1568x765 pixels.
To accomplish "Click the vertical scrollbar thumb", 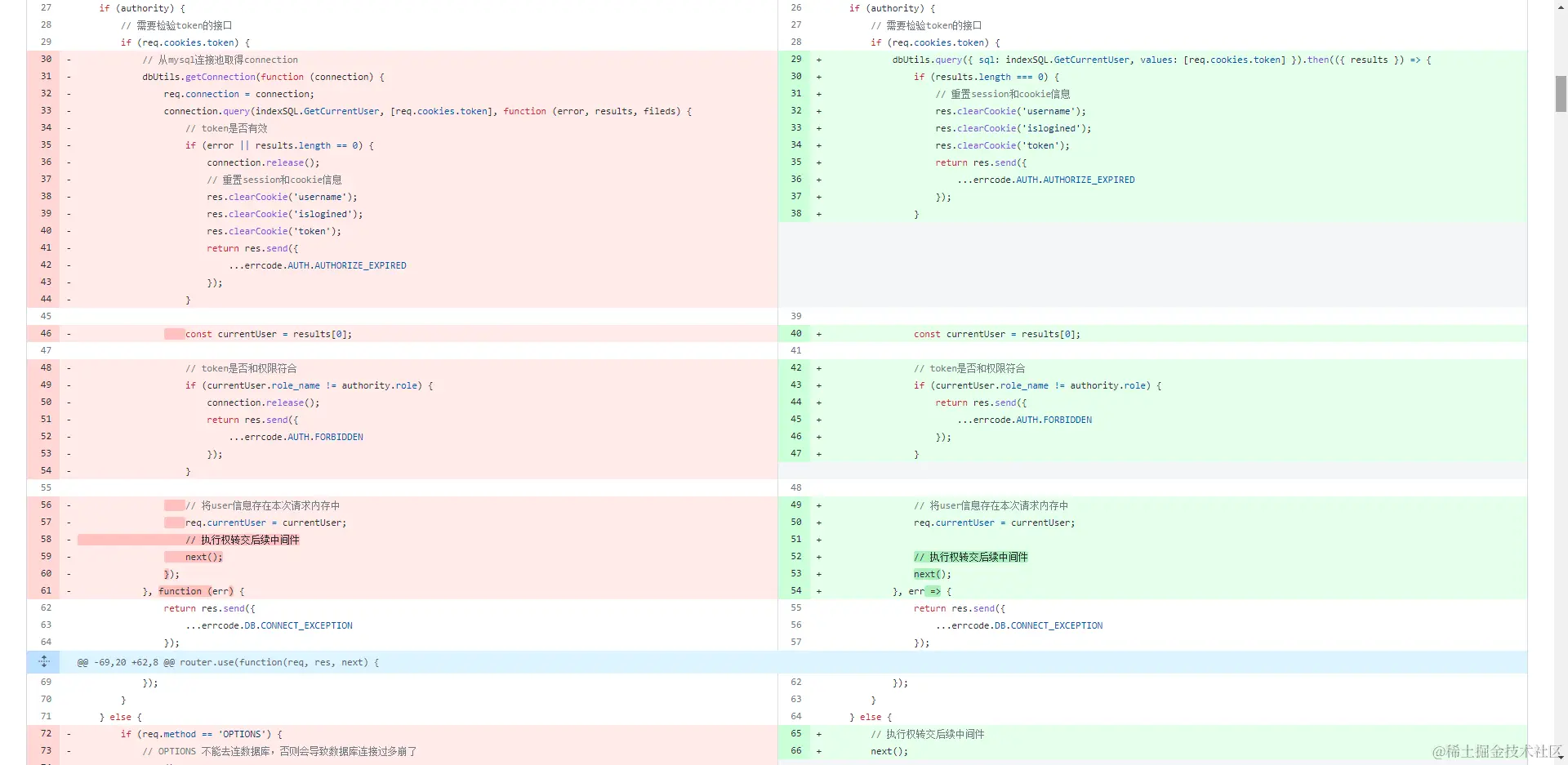I will pos(1561,94).
